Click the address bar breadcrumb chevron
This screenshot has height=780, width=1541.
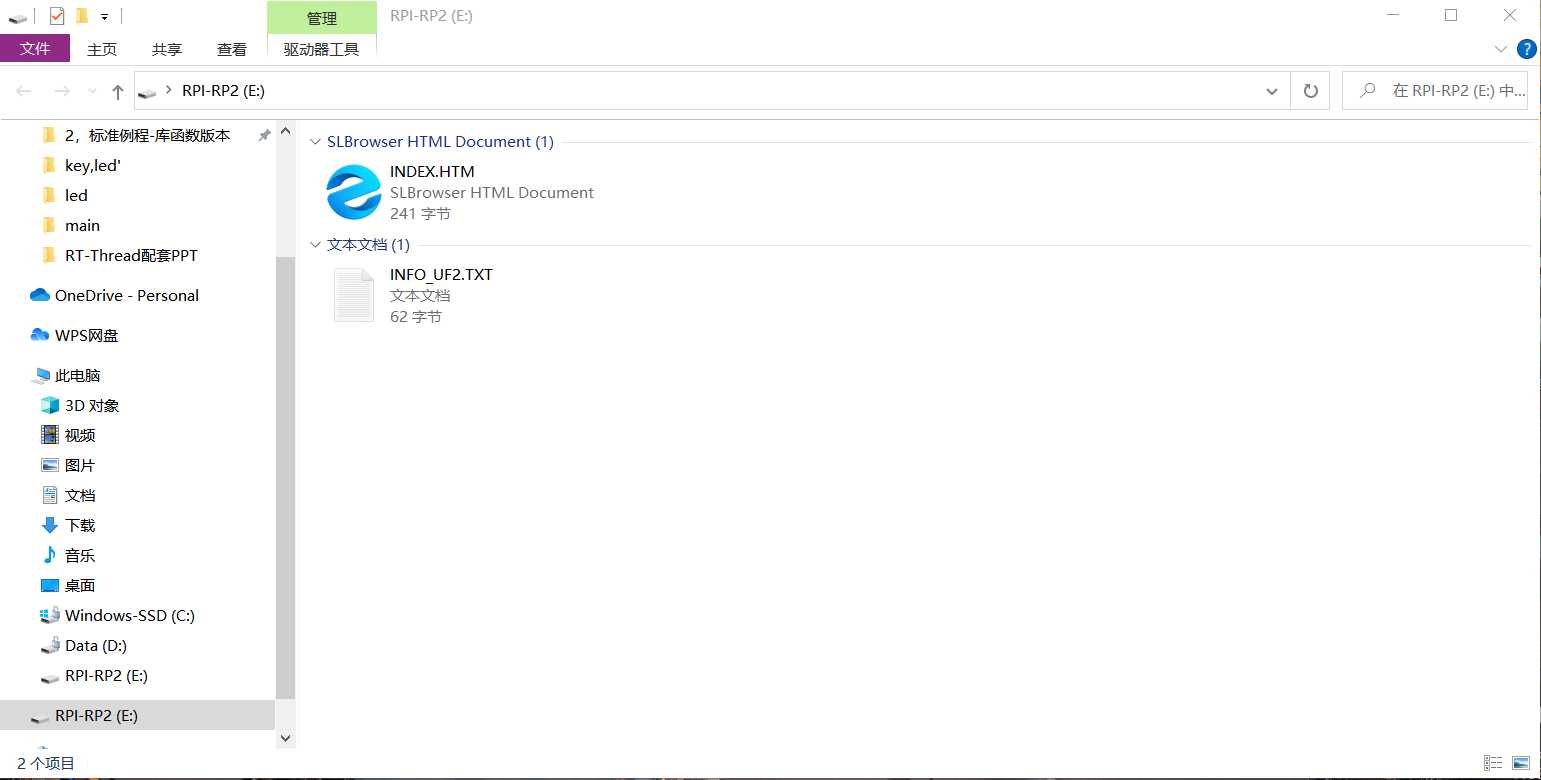pos(169,91)
